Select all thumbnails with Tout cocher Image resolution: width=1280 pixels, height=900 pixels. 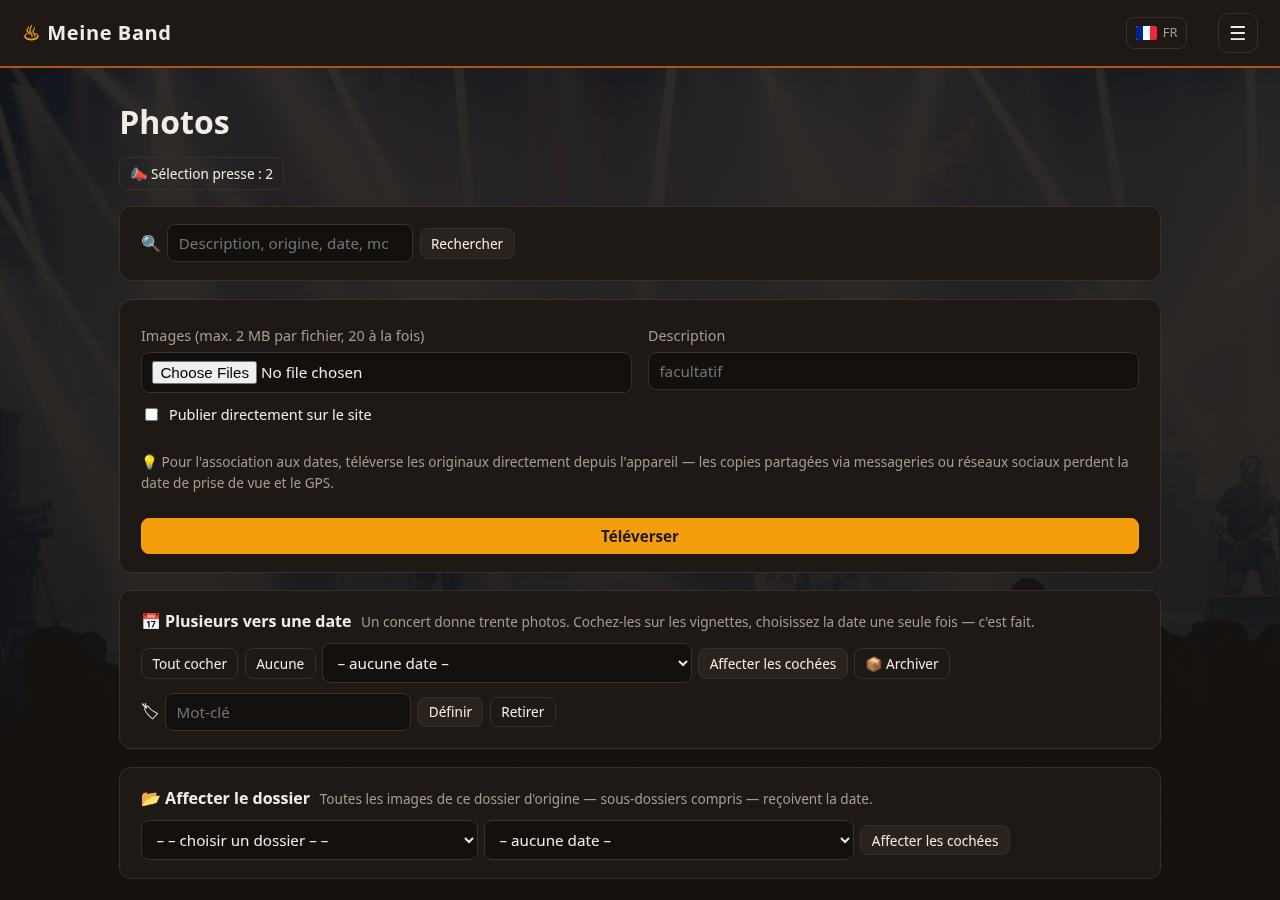pyautogui.click(x=190, y=664)
